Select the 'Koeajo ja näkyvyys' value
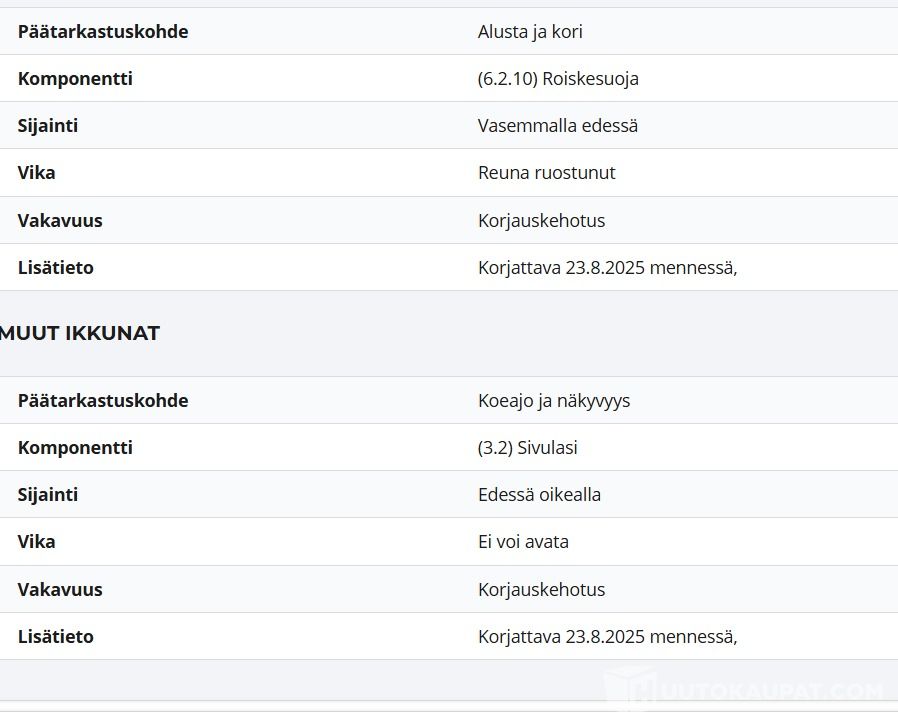 click(x=554, y=401)
